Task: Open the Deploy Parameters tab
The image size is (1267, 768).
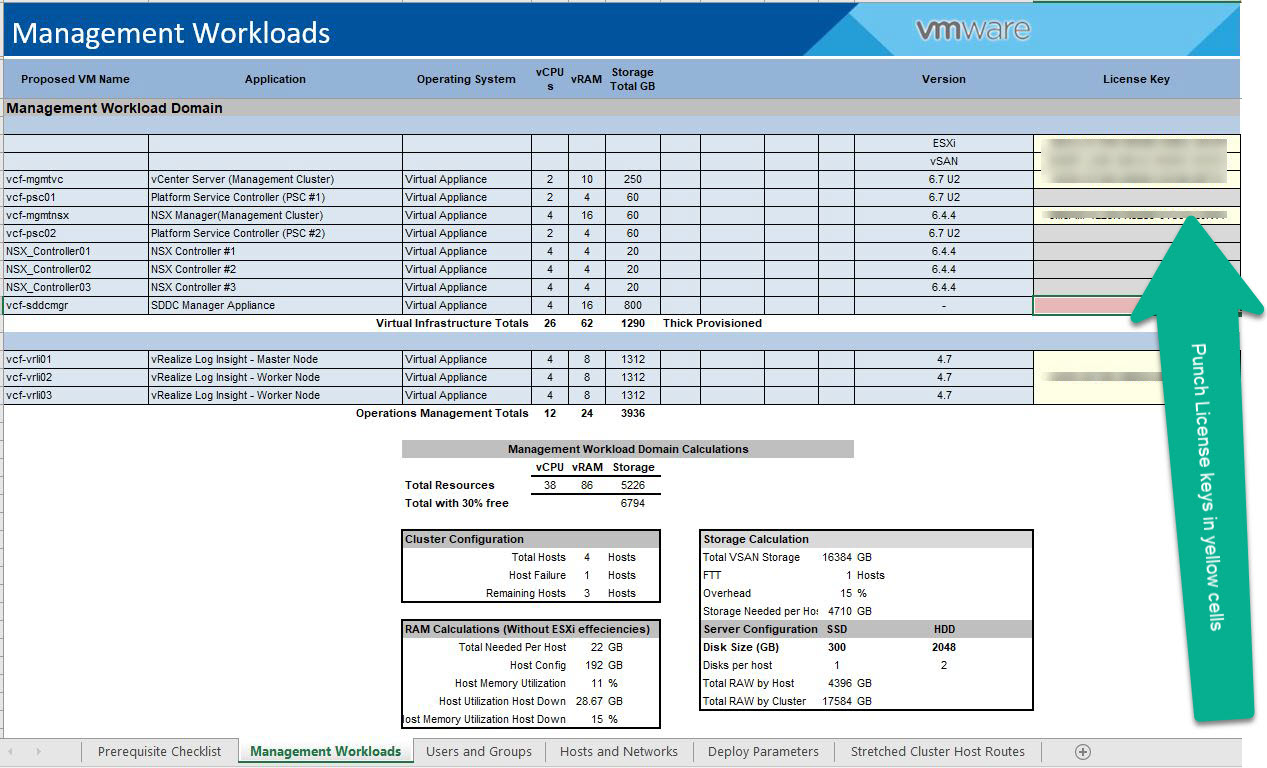Action: [x=763, y=751]
